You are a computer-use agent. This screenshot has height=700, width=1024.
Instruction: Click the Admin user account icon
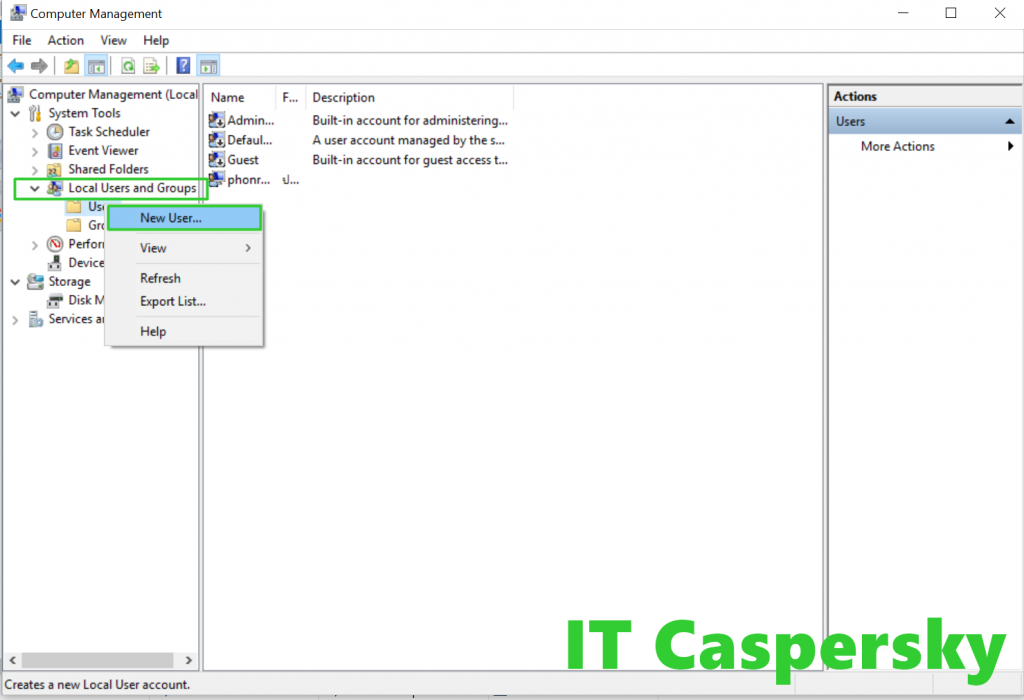click(x=216, y=120)
